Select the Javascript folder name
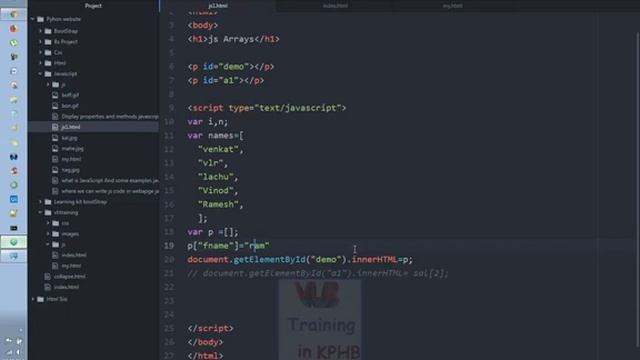Image resolution: width=640 pixels, height=360 pixels. (65, 74)
